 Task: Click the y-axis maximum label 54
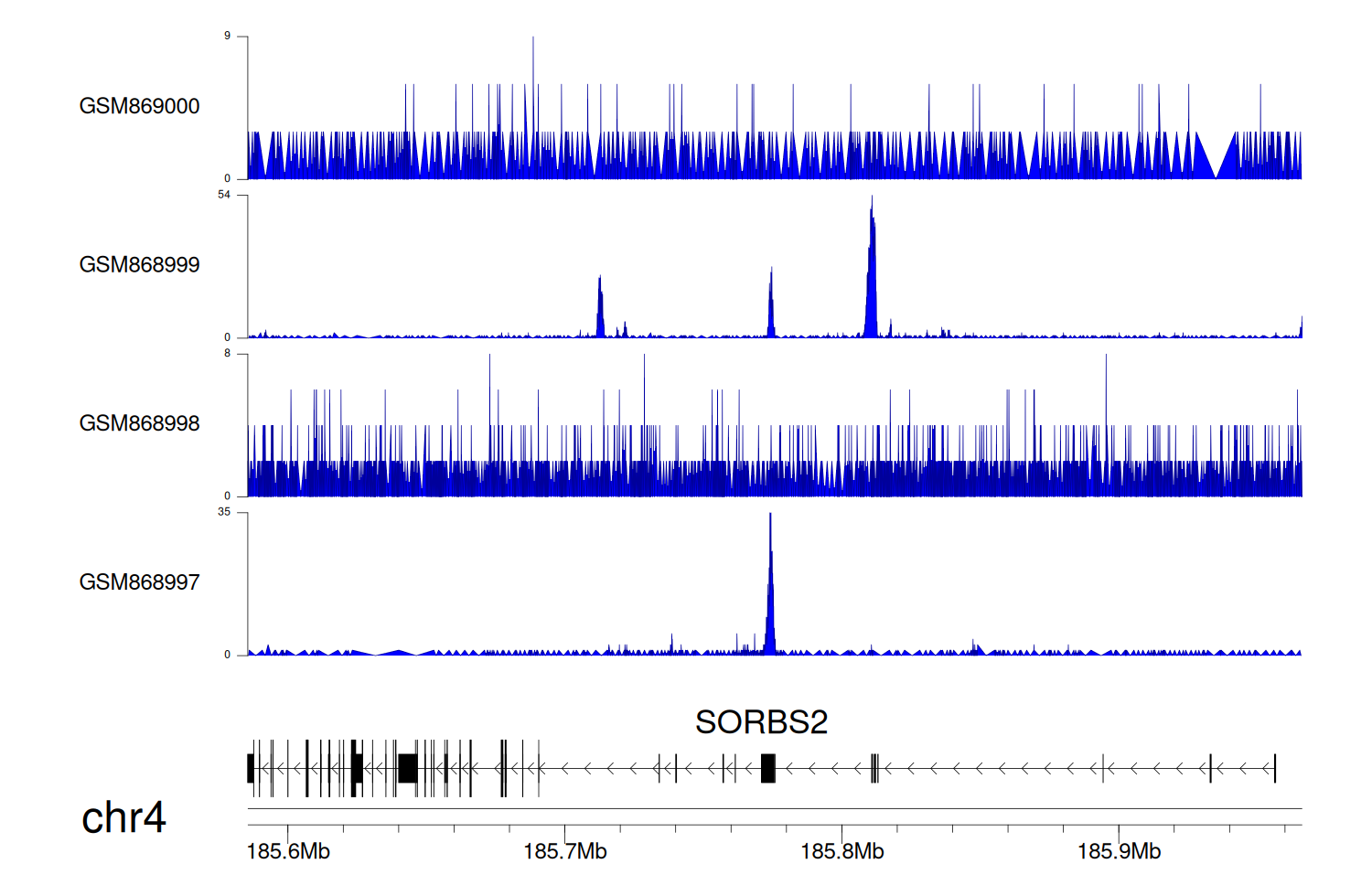(224, 195)
